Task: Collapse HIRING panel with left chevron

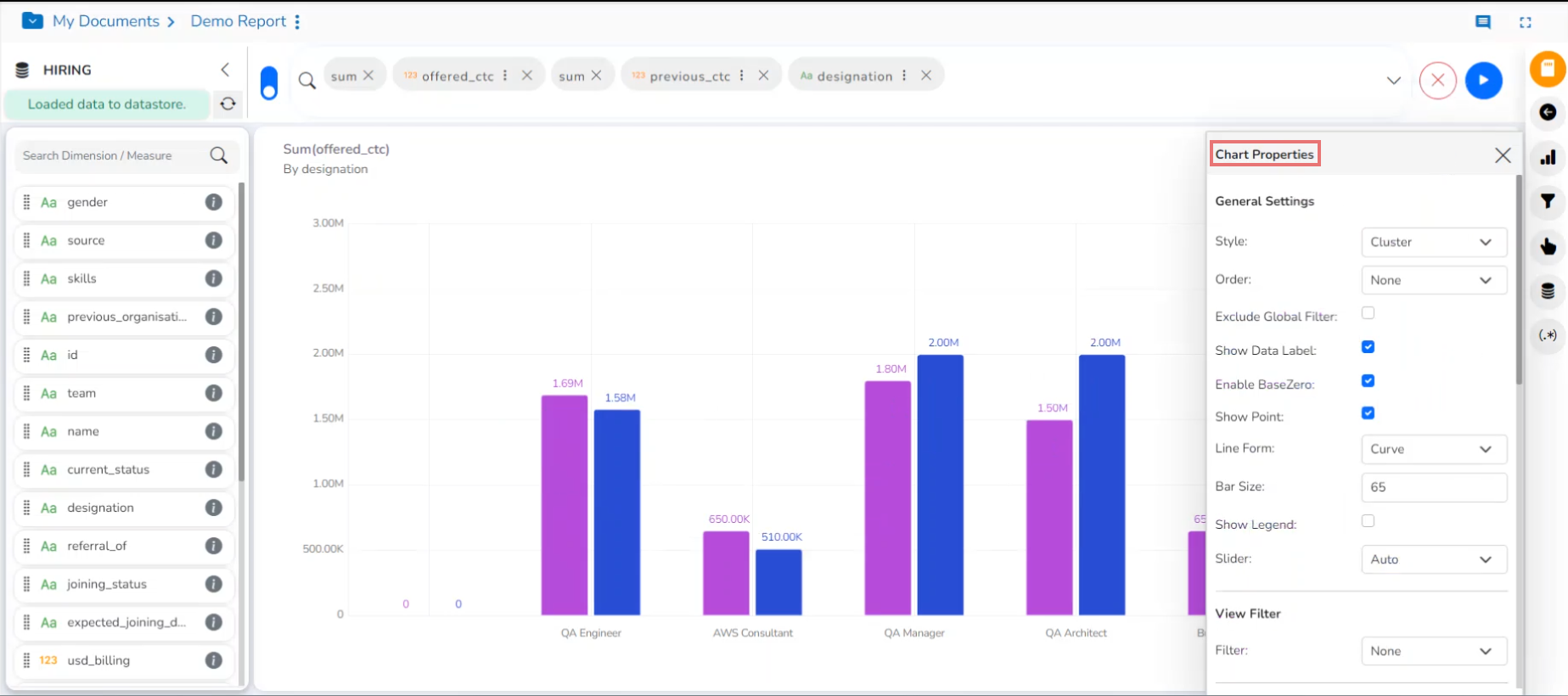Action: click(x=225, y=70)
